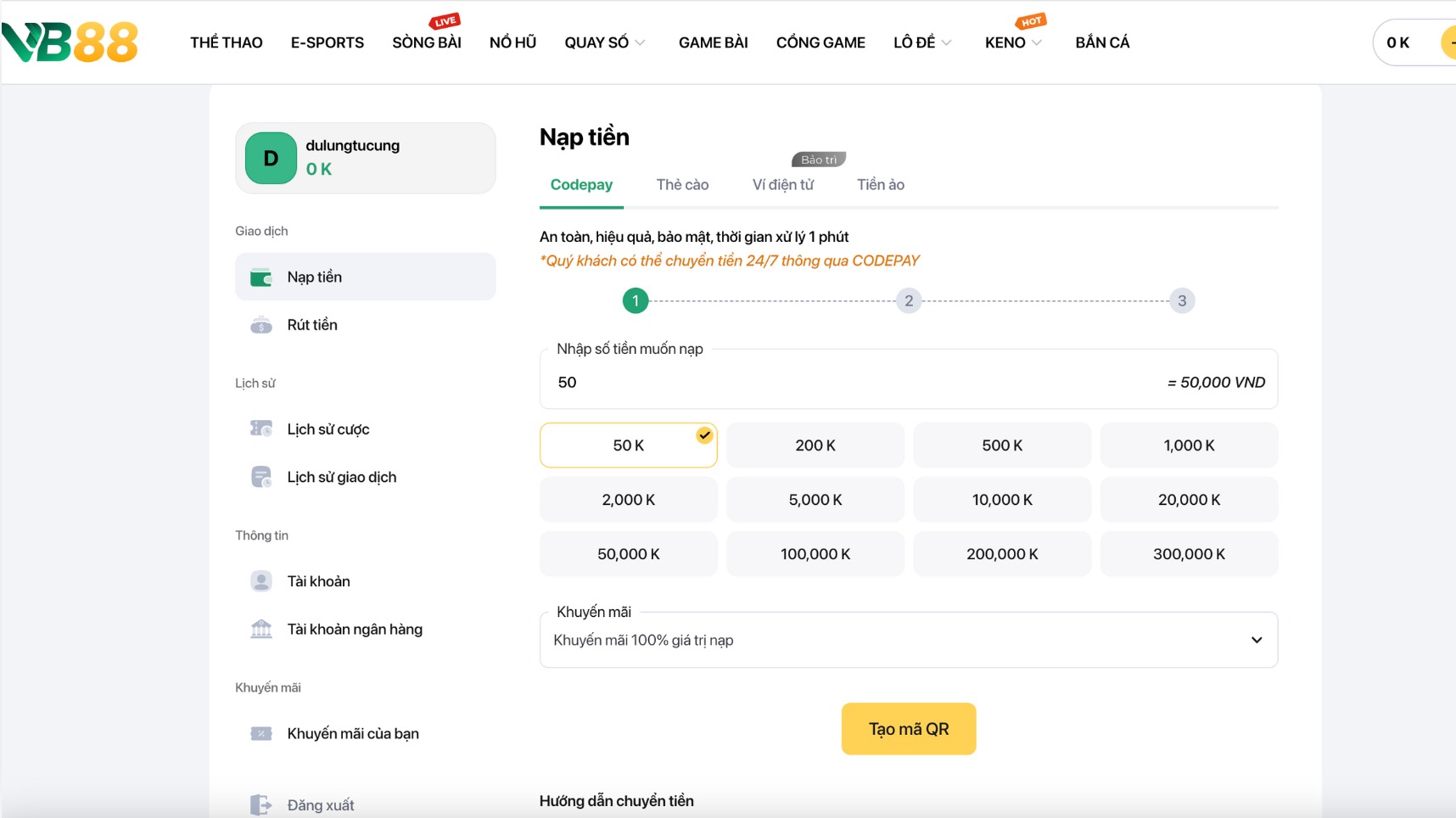1456x818 pixels.
Task: Select the 10,000 K amount option
Action: coord(1002,500)
